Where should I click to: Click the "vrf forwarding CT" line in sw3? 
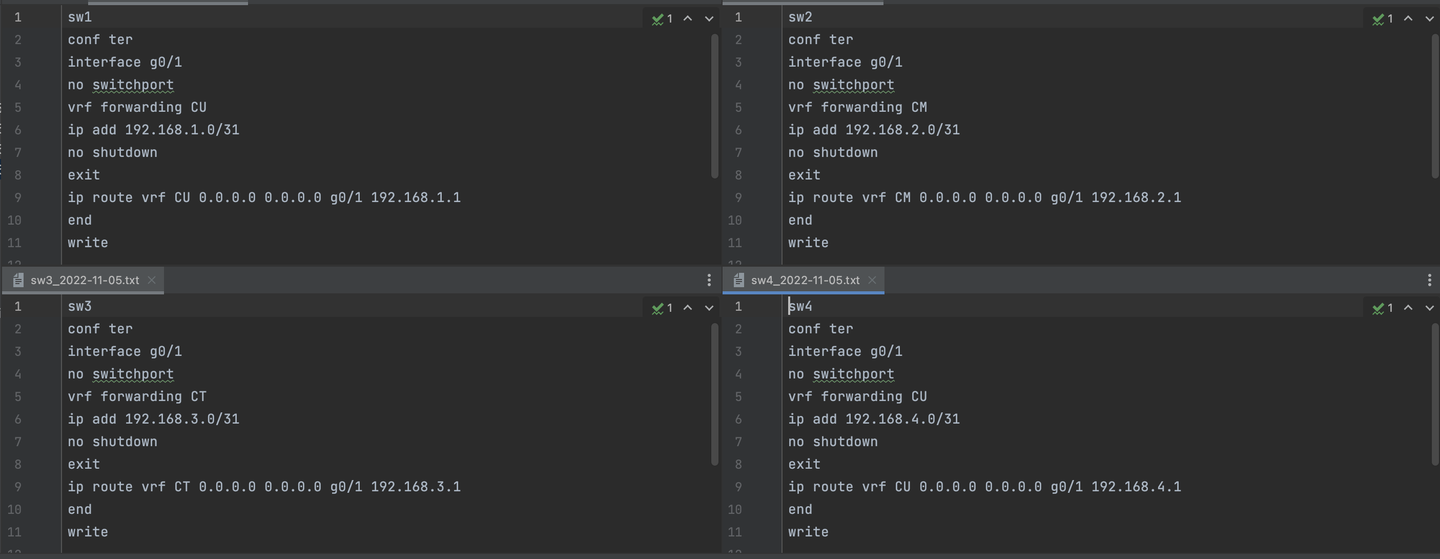pyautogui.click(x=137, y=397)
